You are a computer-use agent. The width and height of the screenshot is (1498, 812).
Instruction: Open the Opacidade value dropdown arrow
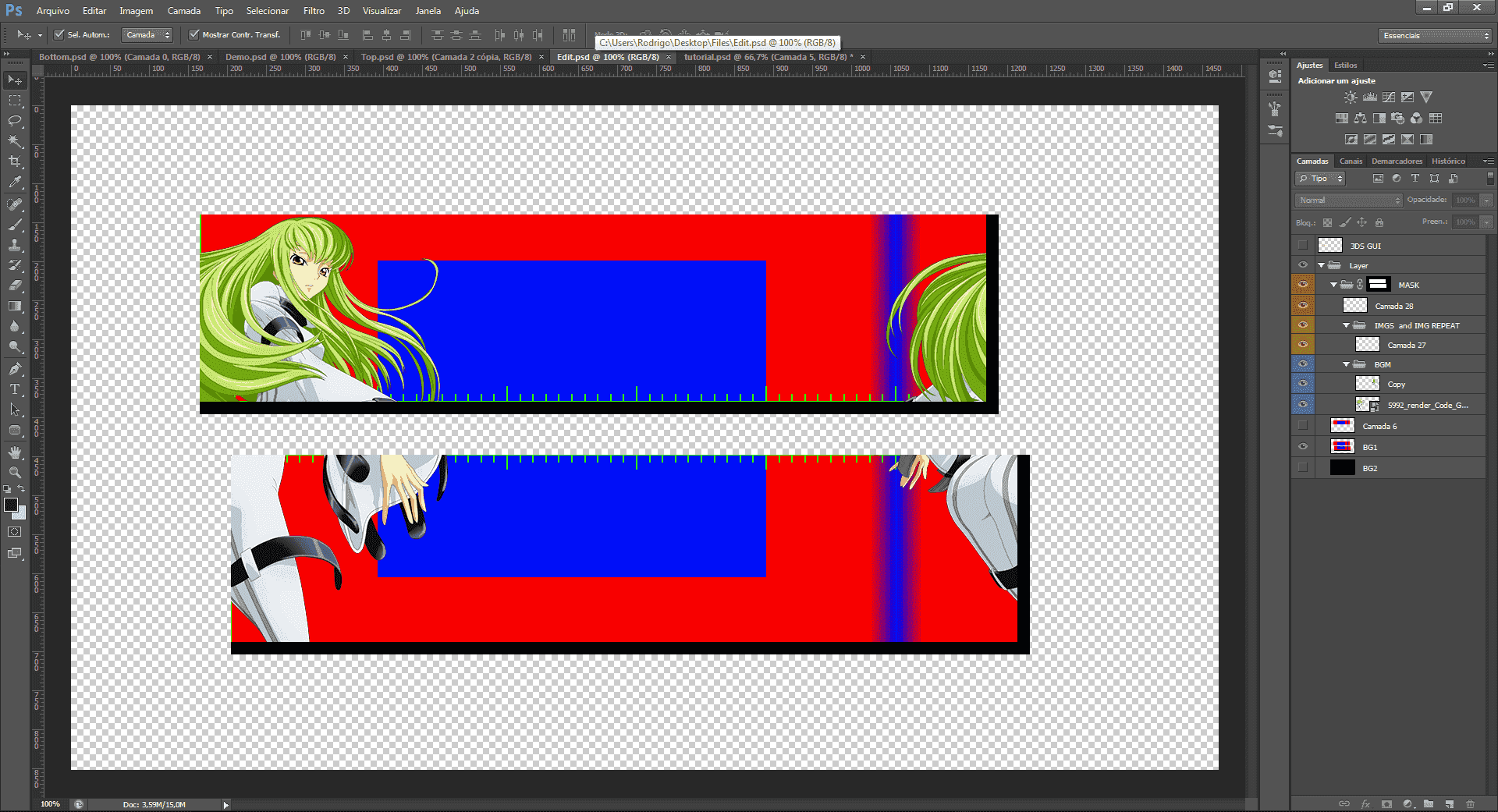[x=1486, y=200]
